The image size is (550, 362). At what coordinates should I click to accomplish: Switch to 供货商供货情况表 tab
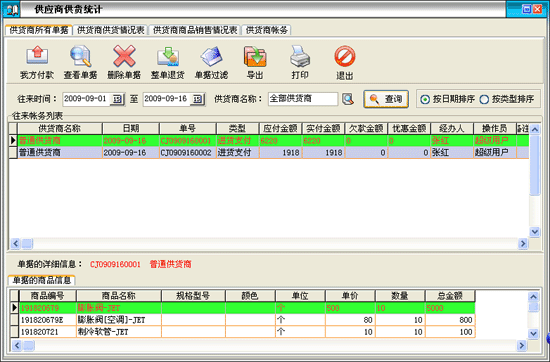(x=110, y=30)
